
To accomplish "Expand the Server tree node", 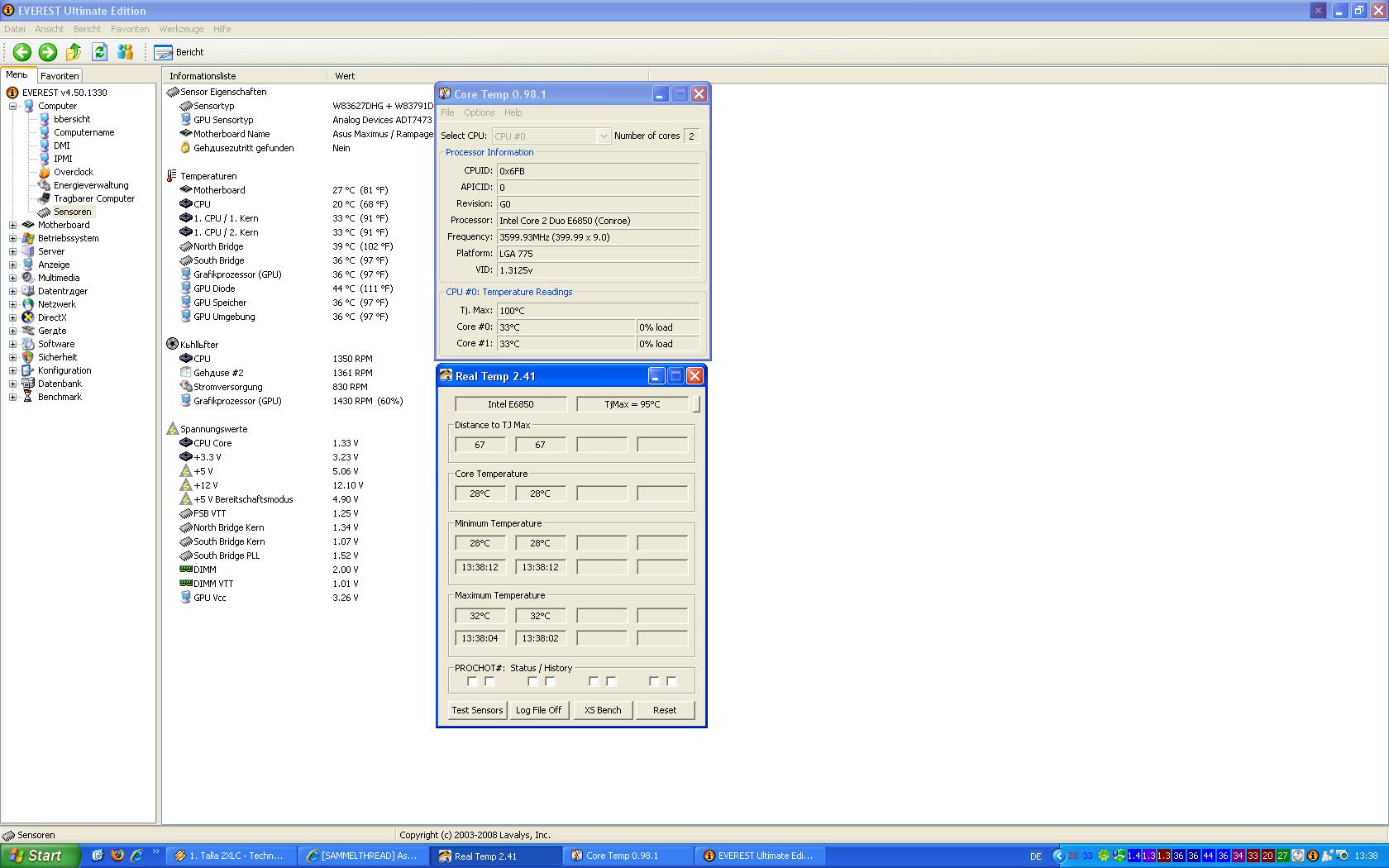I will 12,251.
